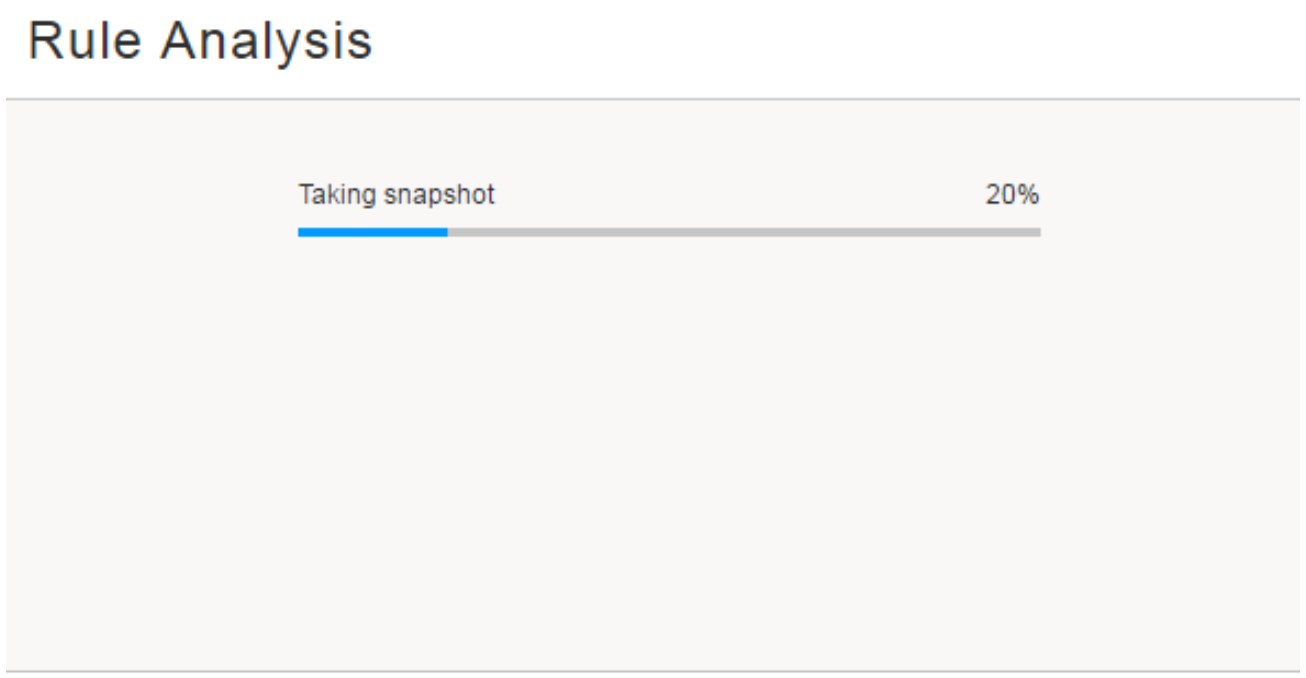This screenshot has width=1306, height=678.
Task: Click the middle of the gray progress track
Action: click(x=743, y=232)
